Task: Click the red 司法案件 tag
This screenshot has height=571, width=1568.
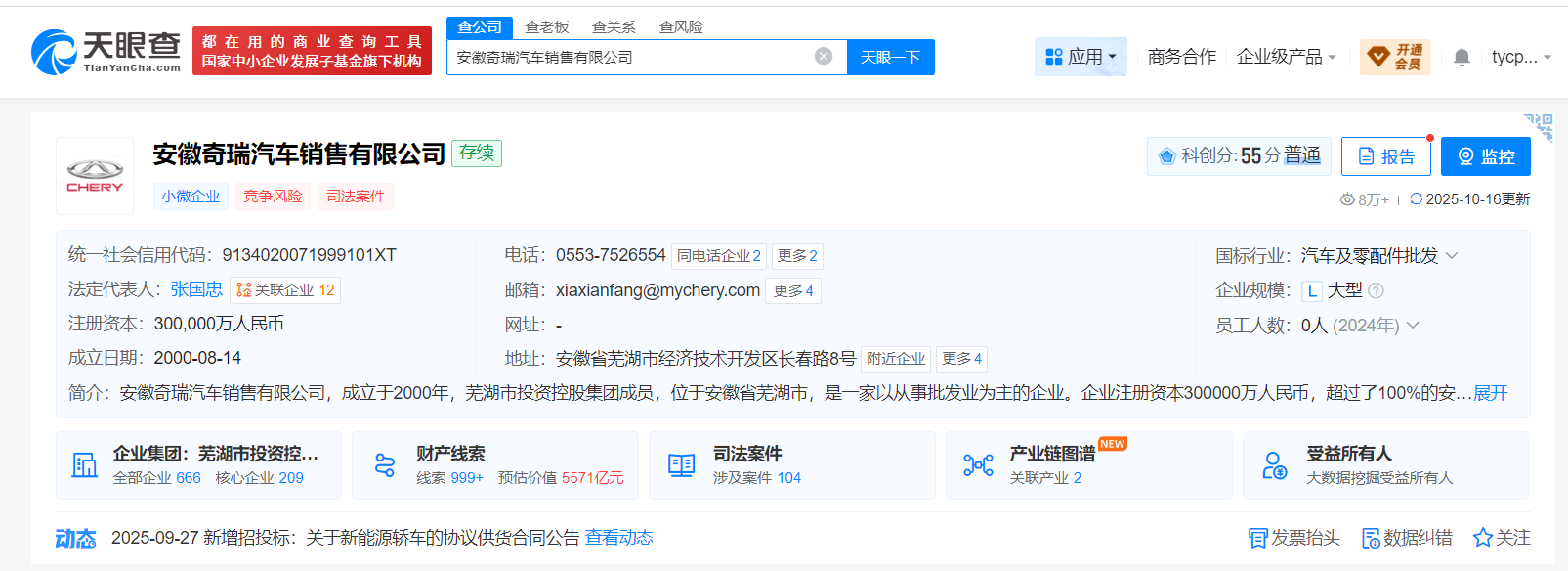Action: pos(356,197)
